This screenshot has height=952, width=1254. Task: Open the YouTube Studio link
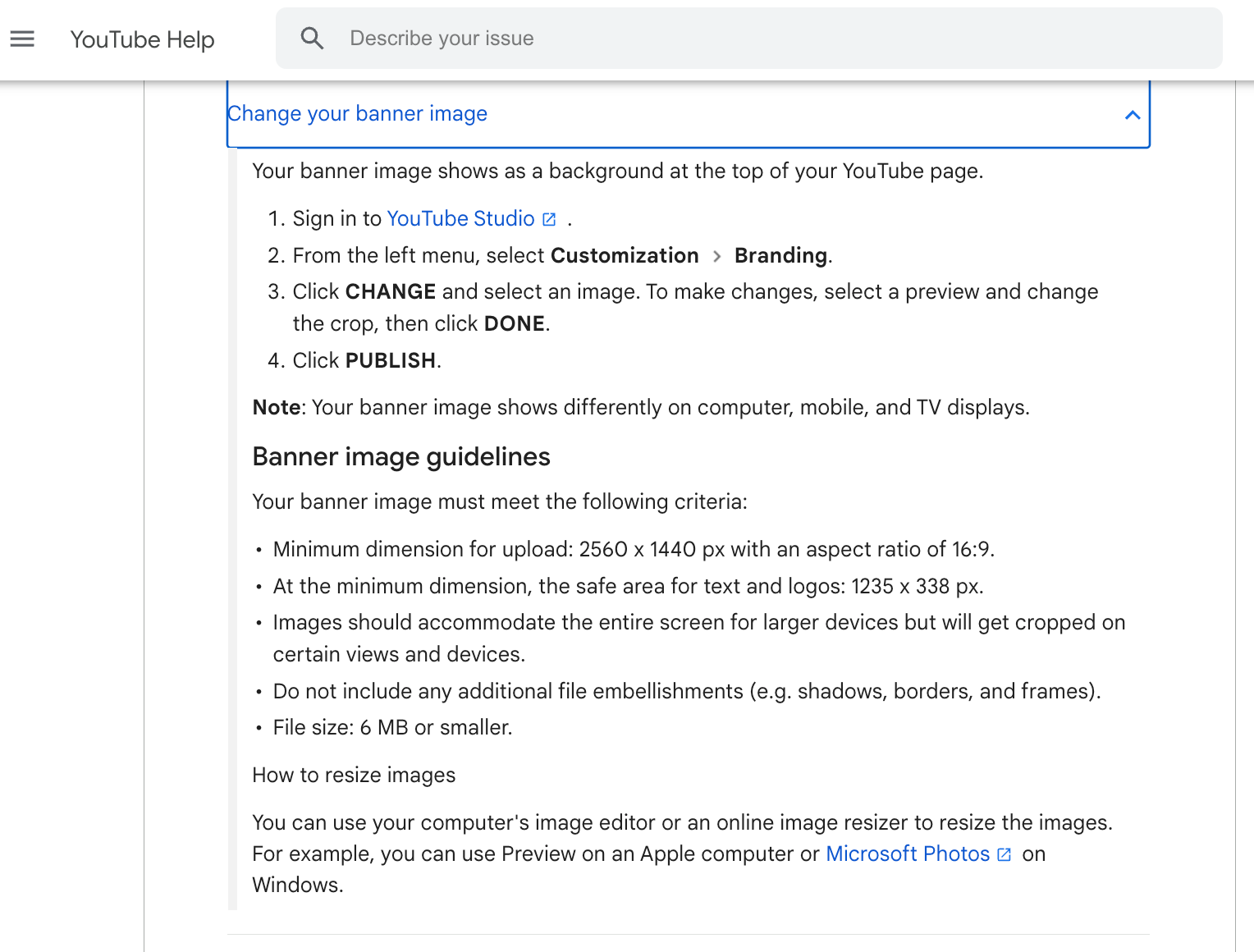(x=460, y=218)
